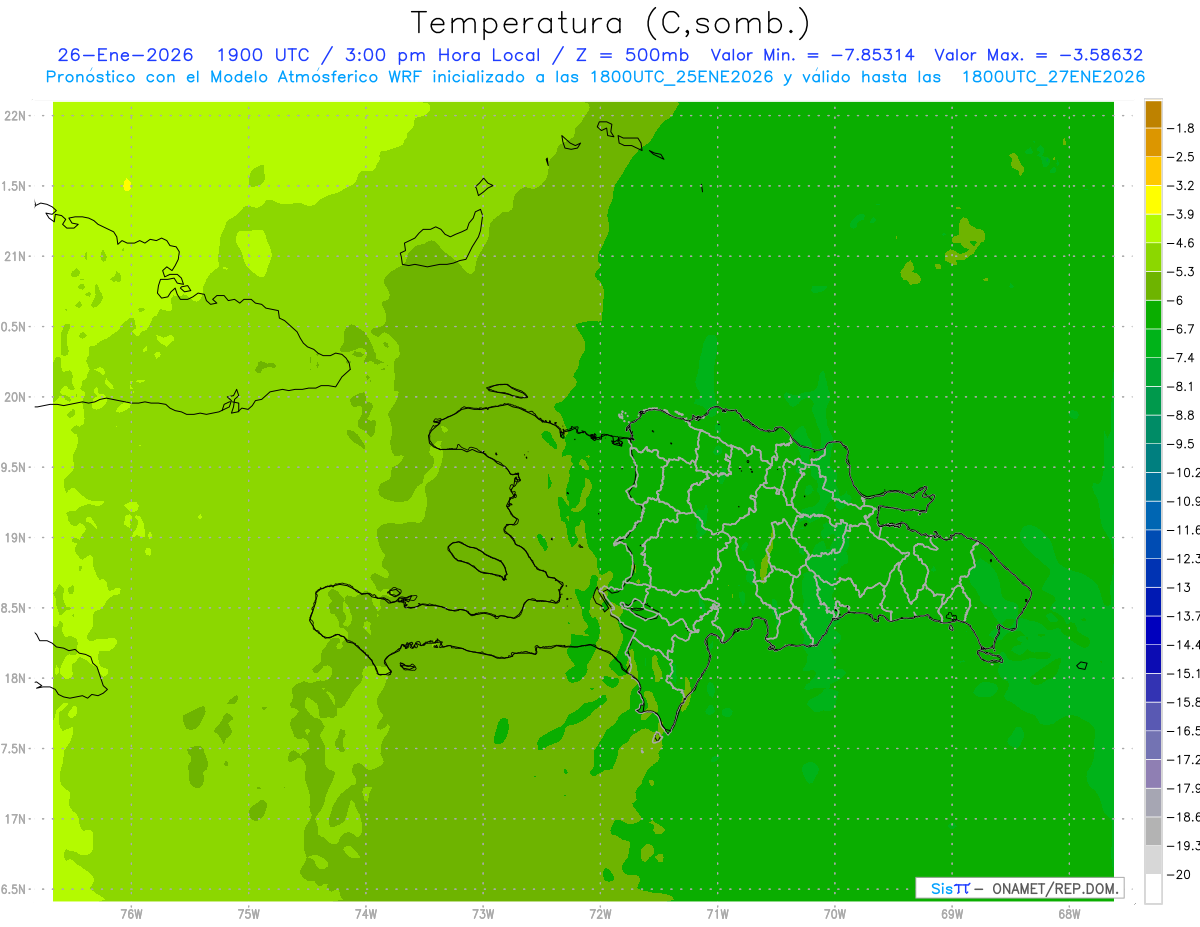1200x927 pixels.
Task: Click the '71W' longitude label
Action: pyautogui.click(x=717, y=914)
